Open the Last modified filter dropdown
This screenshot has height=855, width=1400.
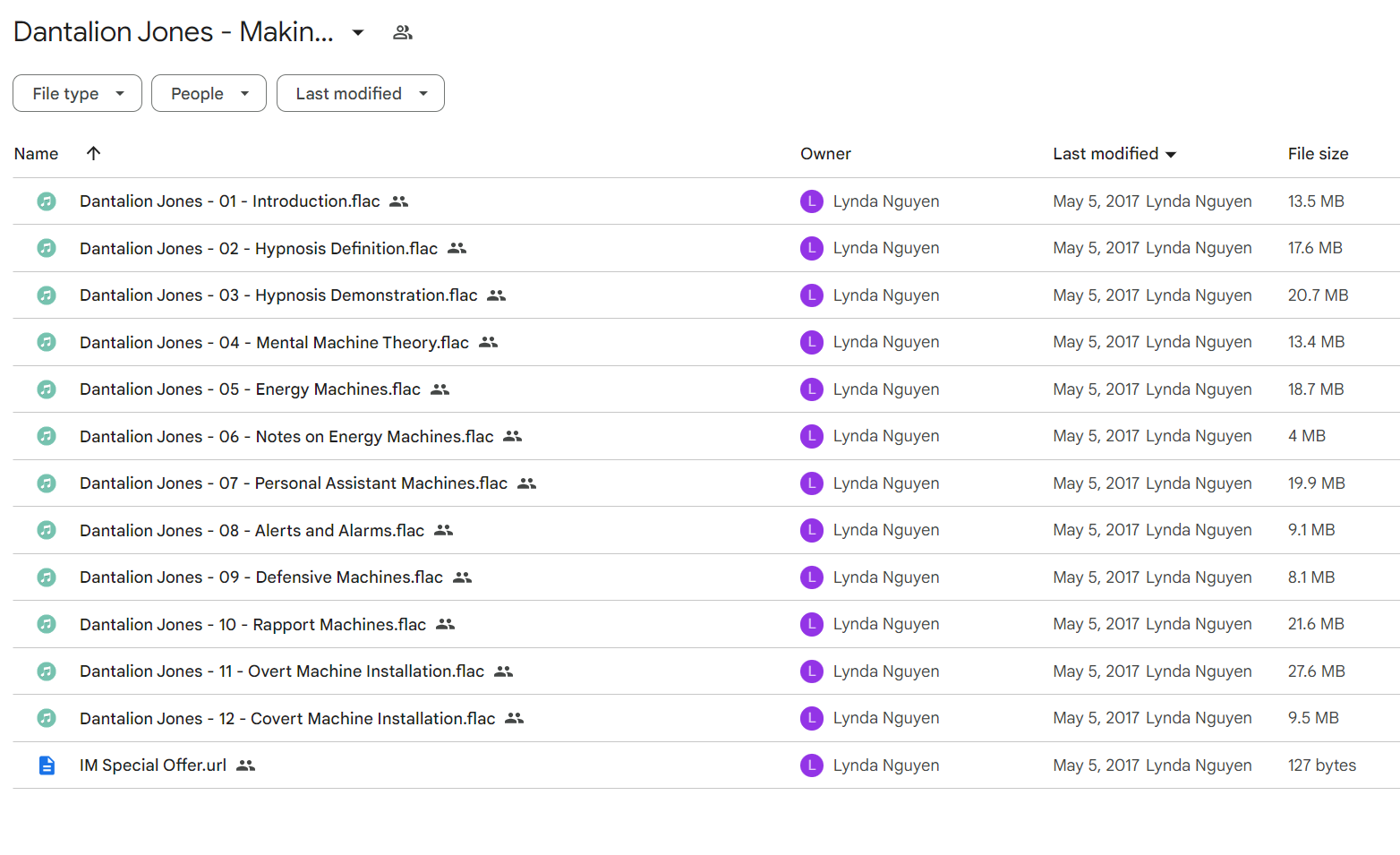click(x=361, y=93)
